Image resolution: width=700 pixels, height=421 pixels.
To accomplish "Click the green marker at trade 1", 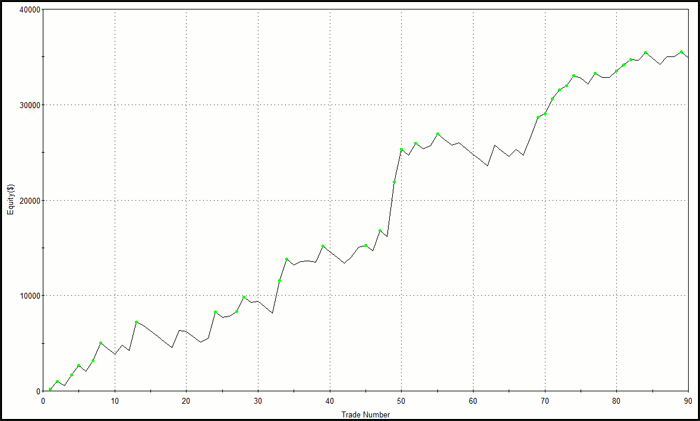I will 50,389.
